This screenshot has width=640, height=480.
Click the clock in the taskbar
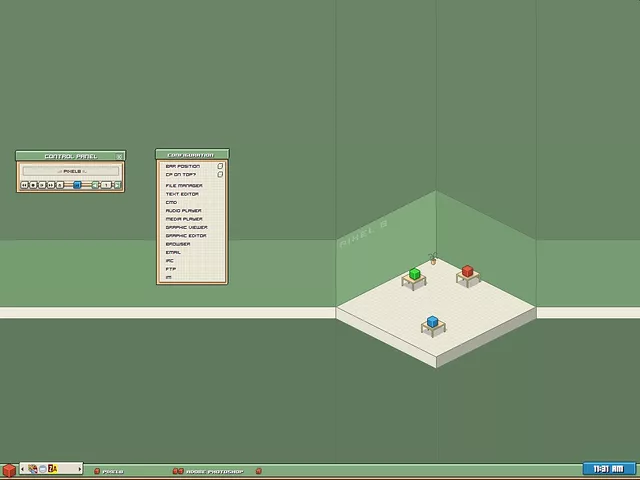[608, 469]
